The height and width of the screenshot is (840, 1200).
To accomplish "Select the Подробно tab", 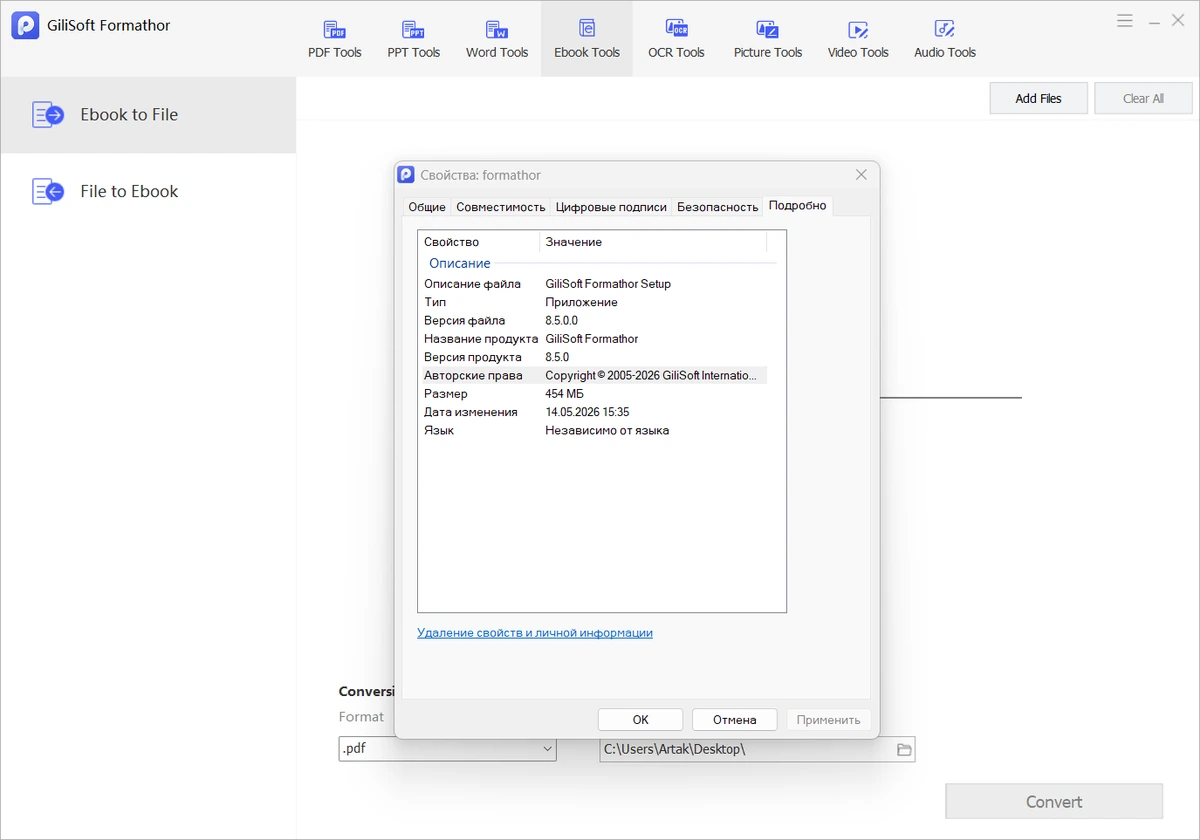I will coord(798,205).
